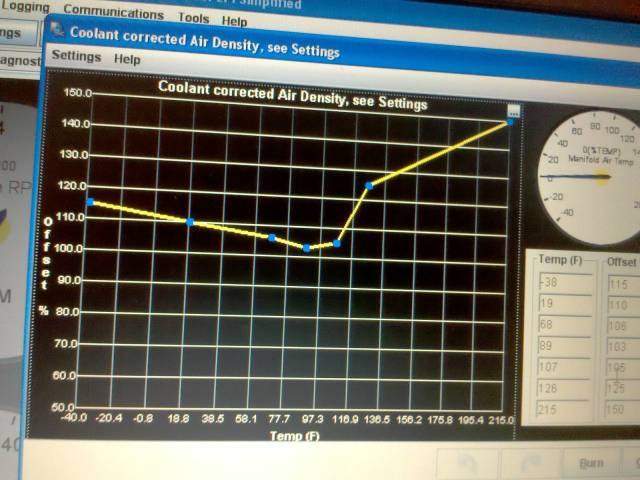640x480 pixels.
Task: Select the curve end point at 215 F
Action: 510,122
